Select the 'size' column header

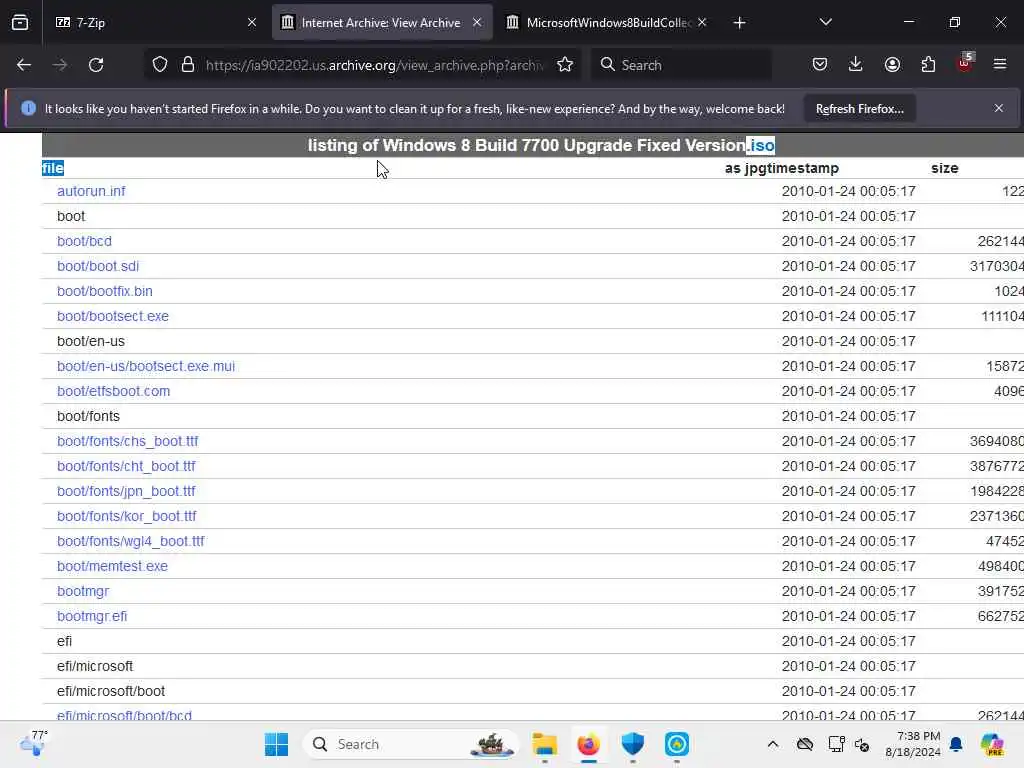click(x=944, y=168)
